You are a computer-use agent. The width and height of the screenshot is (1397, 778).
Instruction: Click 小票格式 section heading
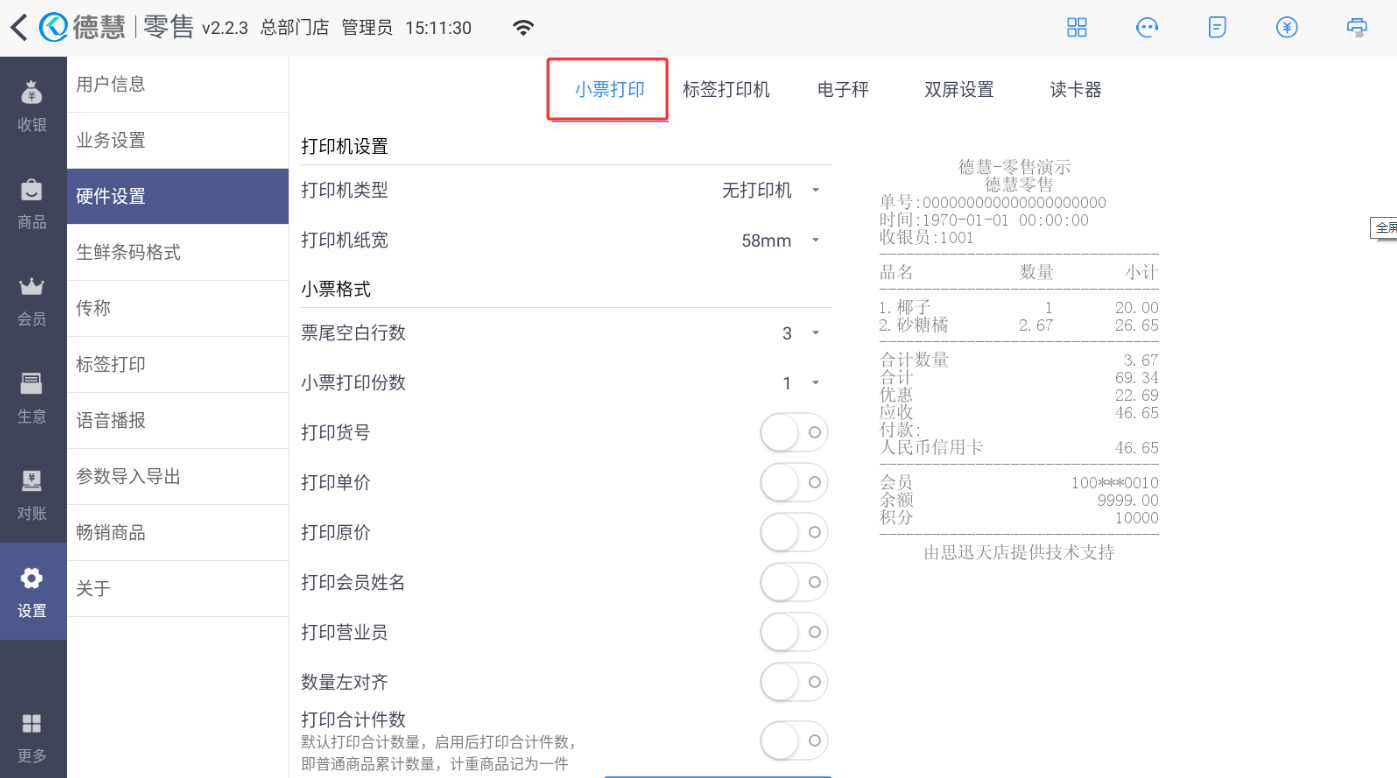(336, 290)
